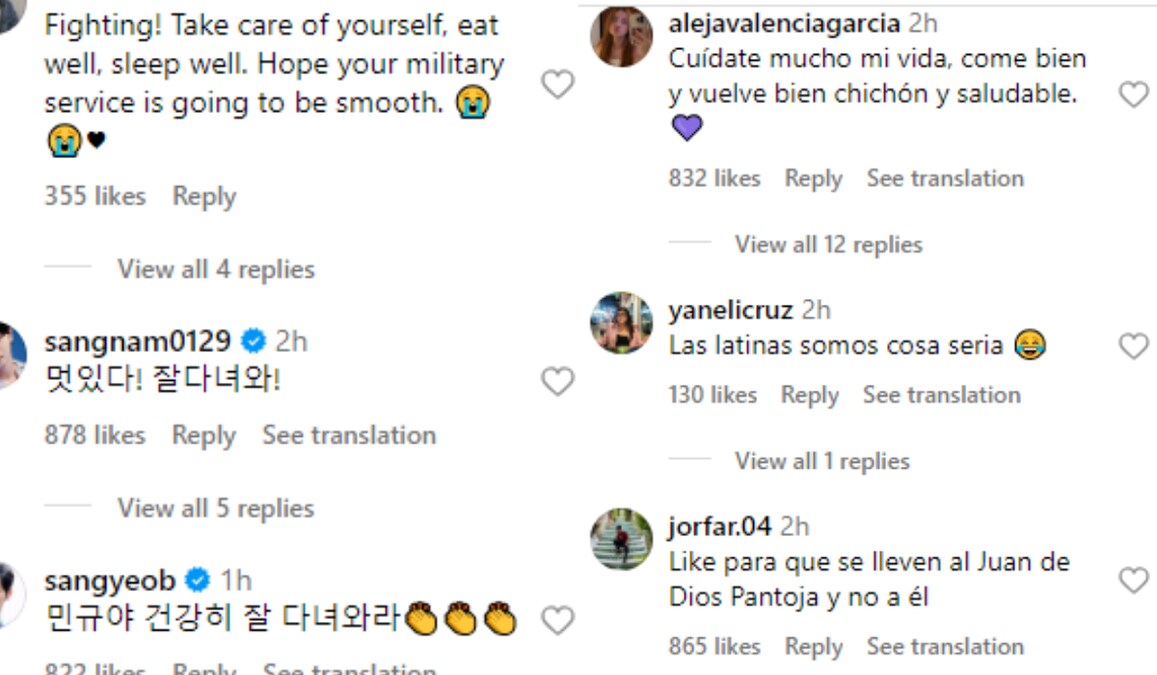The height and width of the screenshot is (675, 1157).
Task: Expand 'View all 5 replies'
Action: point(215,508)
